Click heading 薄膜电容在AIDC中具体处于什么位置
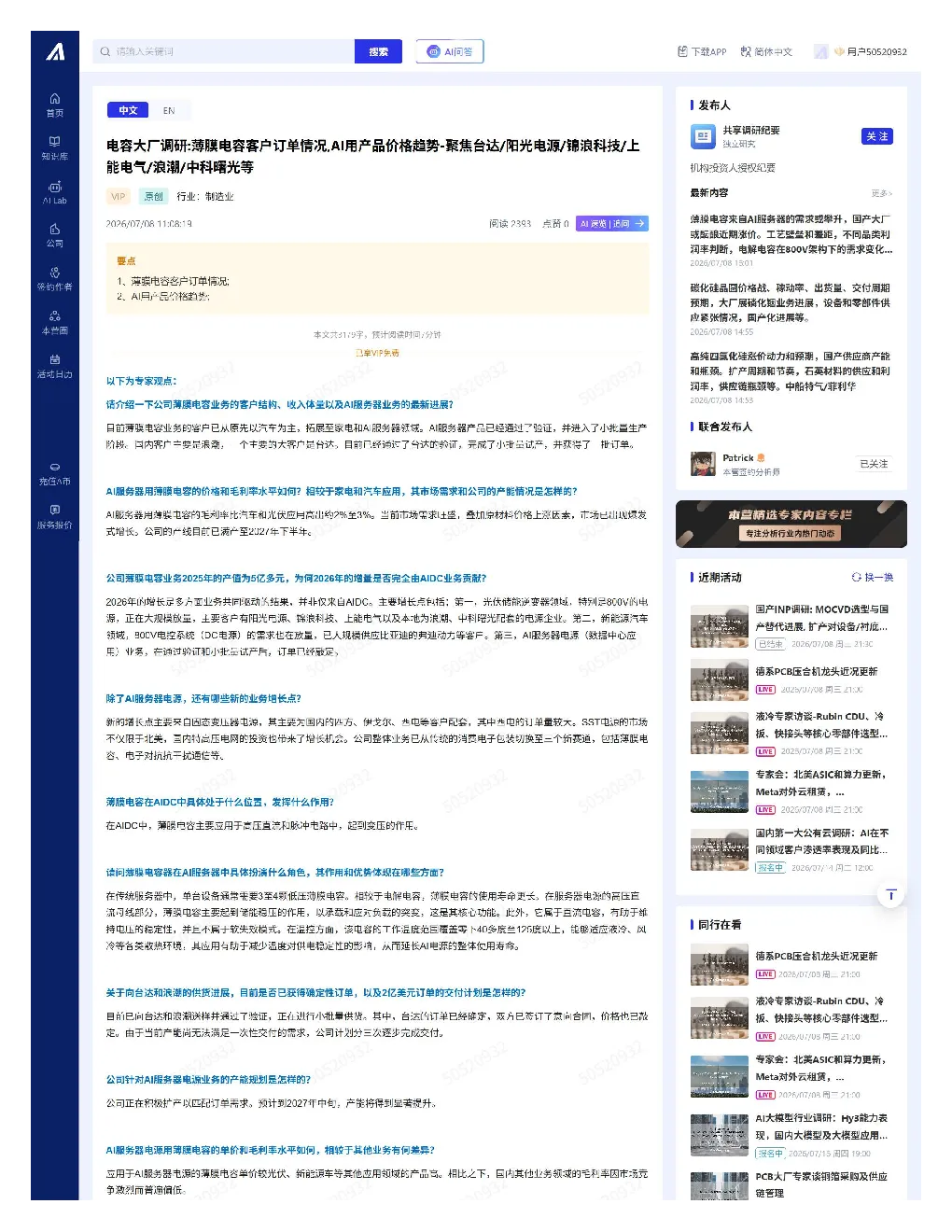 tap(219, 802)
